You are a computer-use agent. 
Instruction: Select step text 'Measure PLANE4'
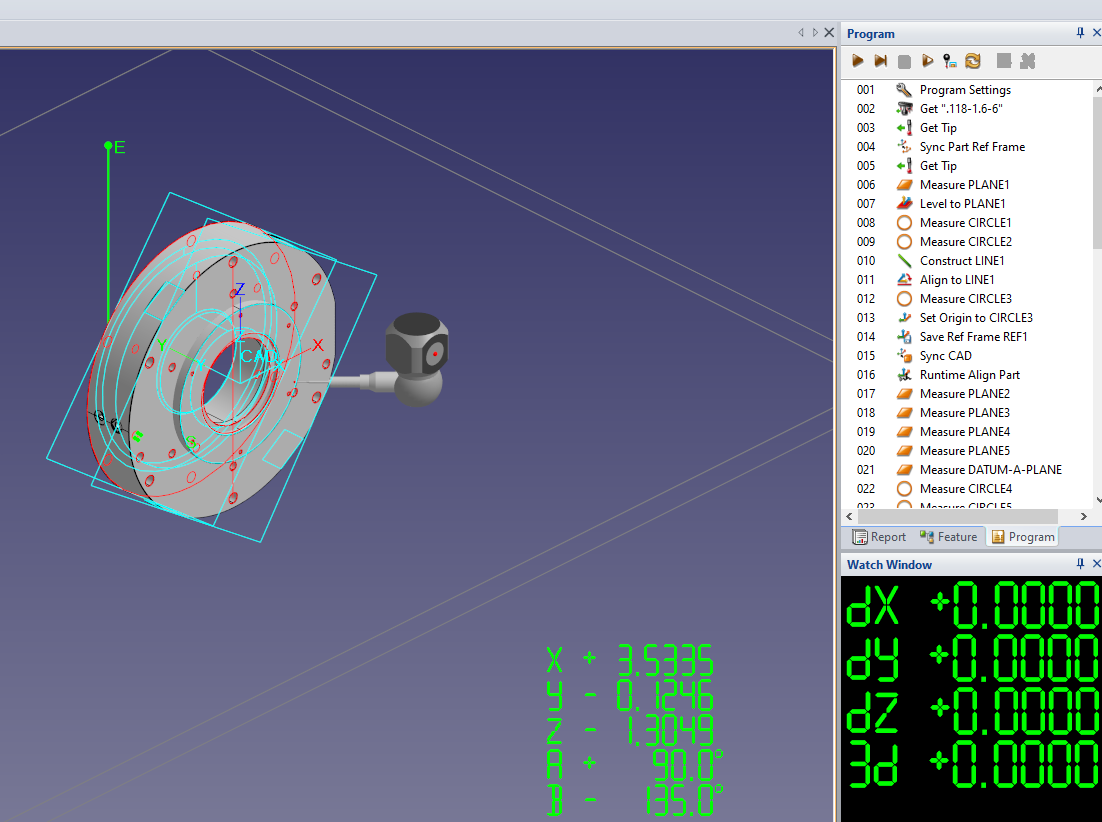pos(964,431)
